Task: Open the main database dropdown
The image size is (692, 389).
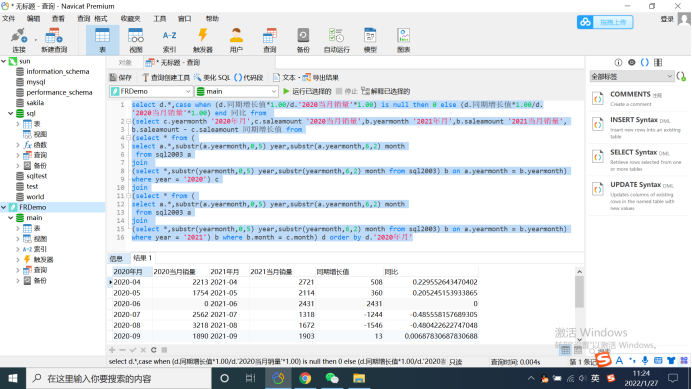Action: click(237, 91)
